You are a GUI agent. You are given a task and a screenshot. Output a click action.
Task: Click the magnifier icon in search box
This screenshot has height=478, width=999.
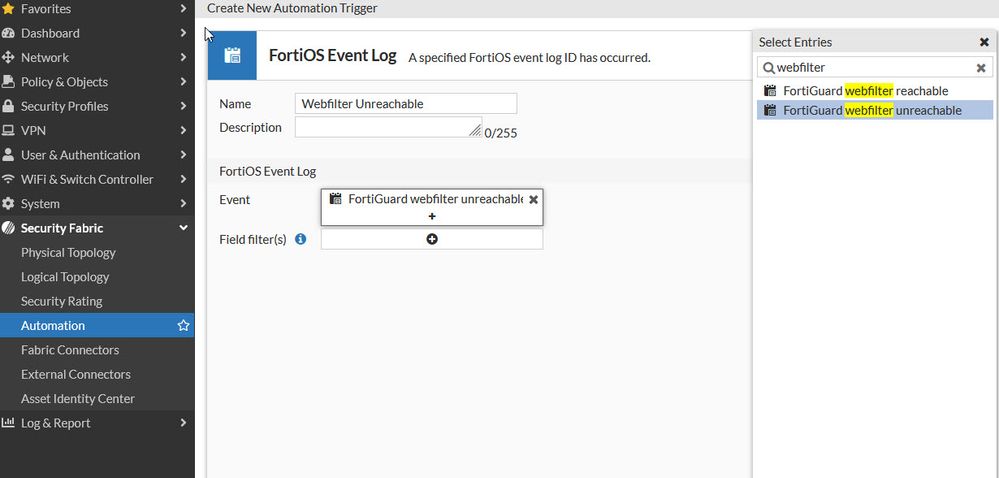(768, 68)
